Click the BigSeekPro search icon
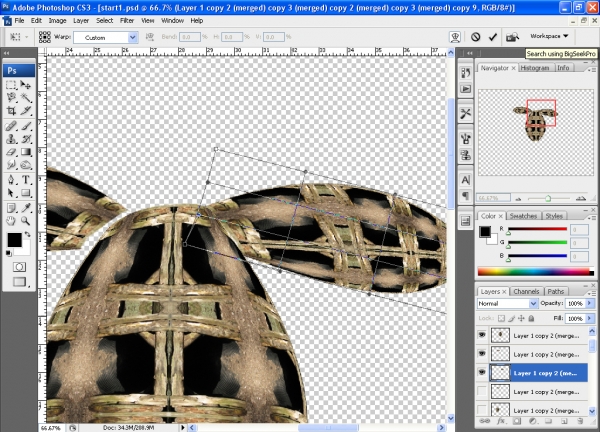The image size is (600, 432). [512, 37]
